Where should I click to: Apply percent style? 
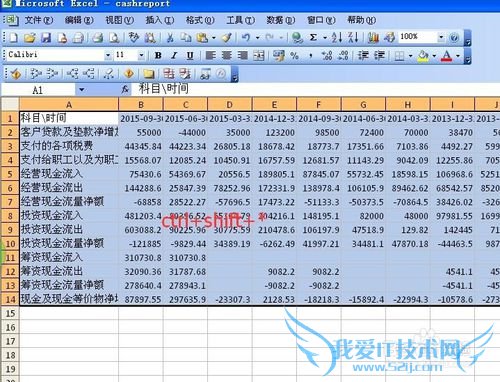(294, 55)
